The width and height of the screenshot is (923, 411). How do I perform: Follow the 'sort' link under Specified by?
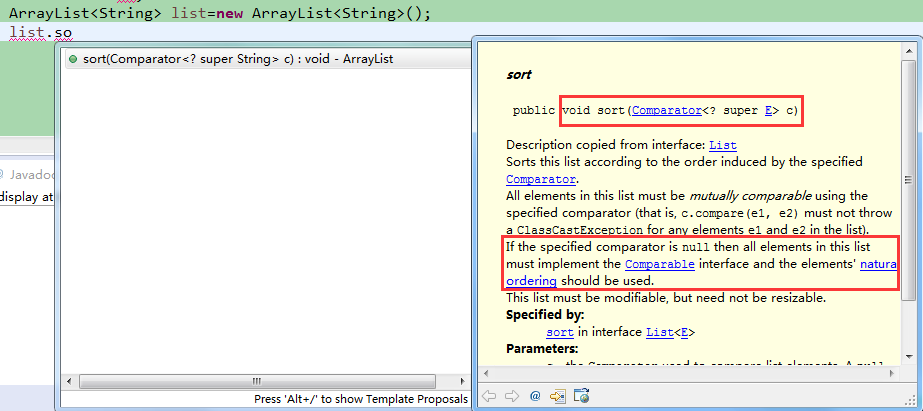point(560,332)
